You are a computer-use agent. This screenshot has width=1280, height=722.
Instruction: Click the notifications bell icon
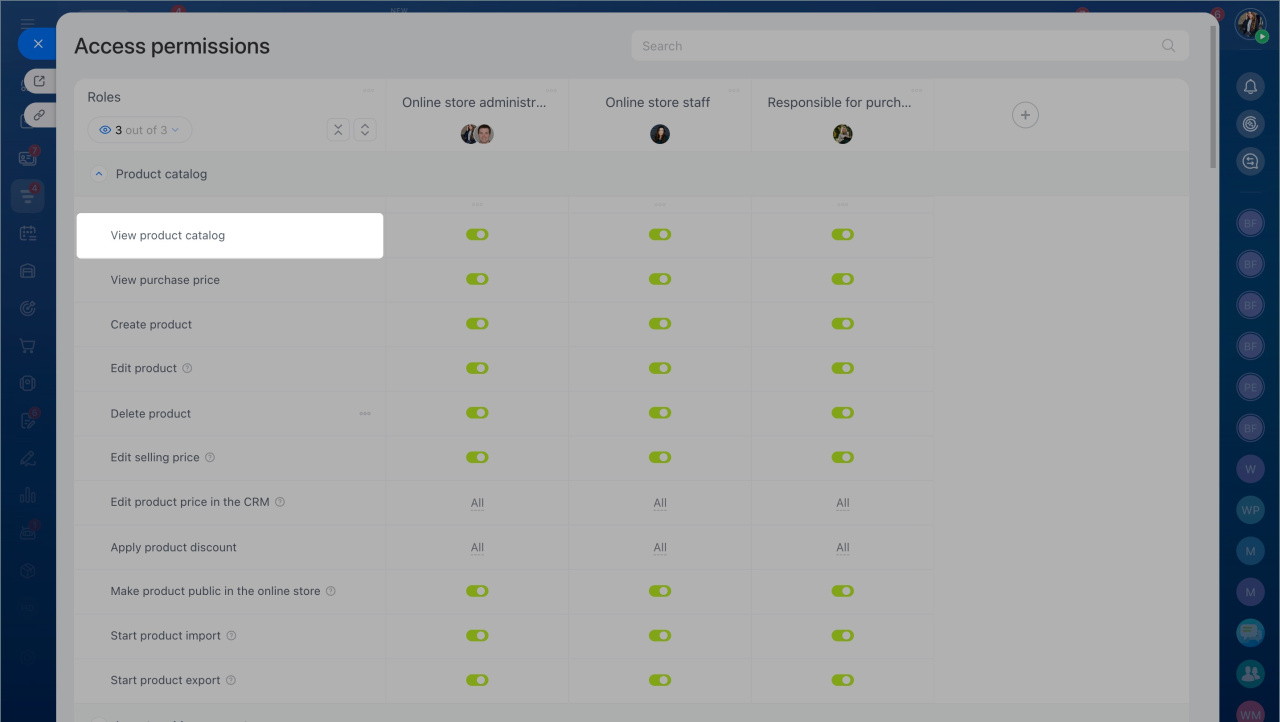click(1250, 87)
